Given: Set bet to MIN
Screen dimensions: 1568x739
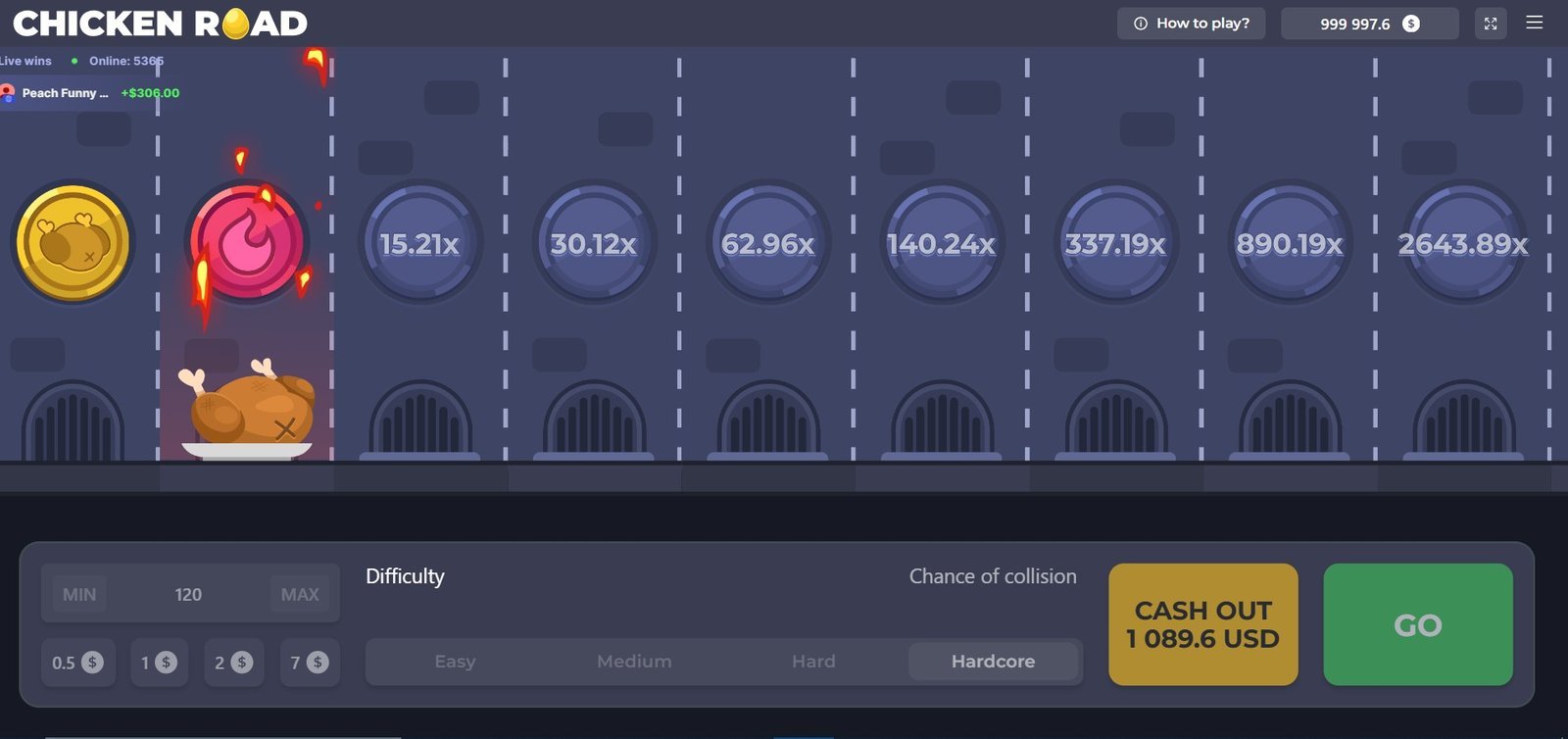Looking at the screenshot, I should pyautogui.click(x=79, y=594).
